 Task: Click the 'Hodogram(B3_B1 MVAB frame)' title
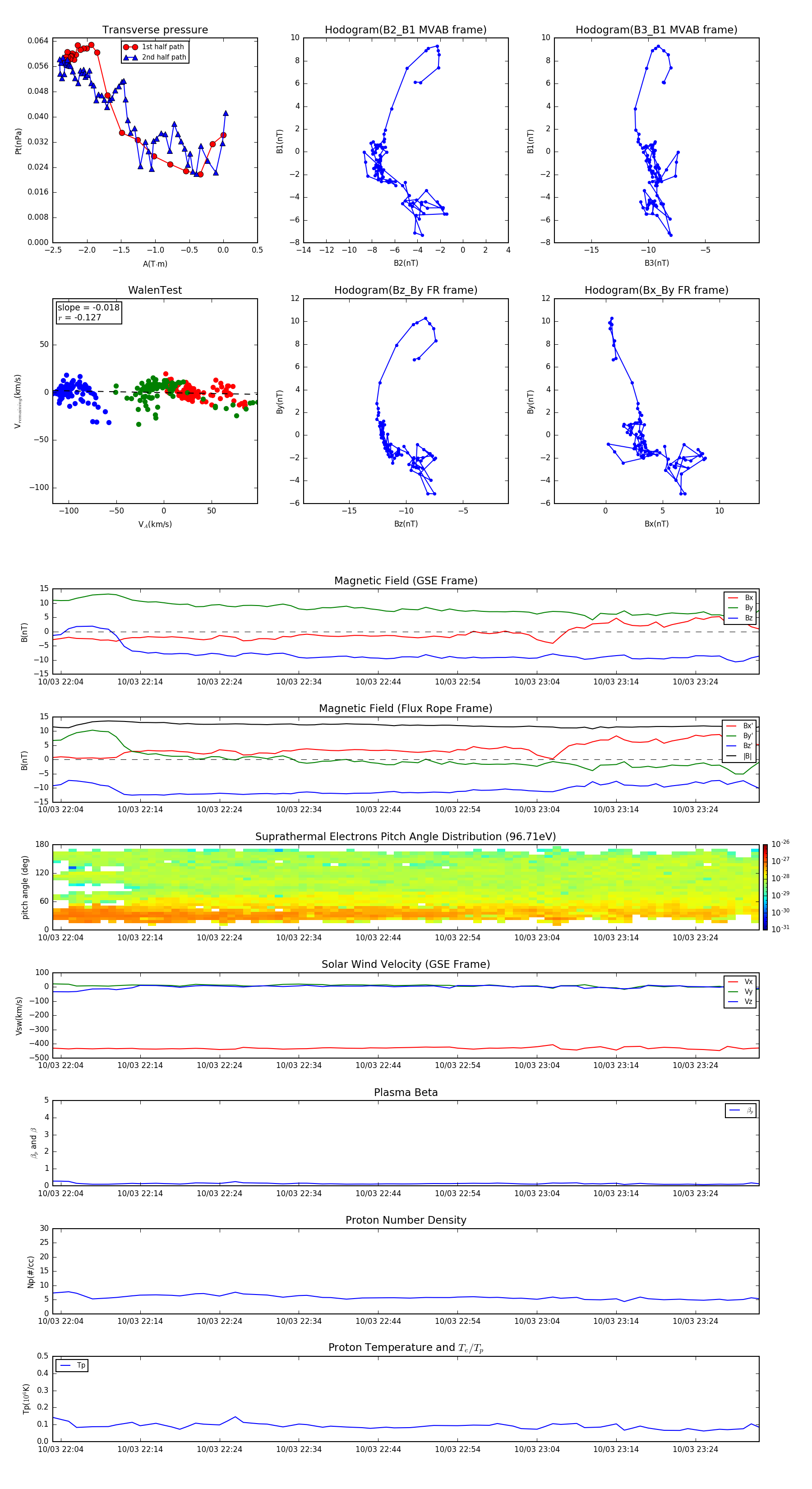(656, 30)
